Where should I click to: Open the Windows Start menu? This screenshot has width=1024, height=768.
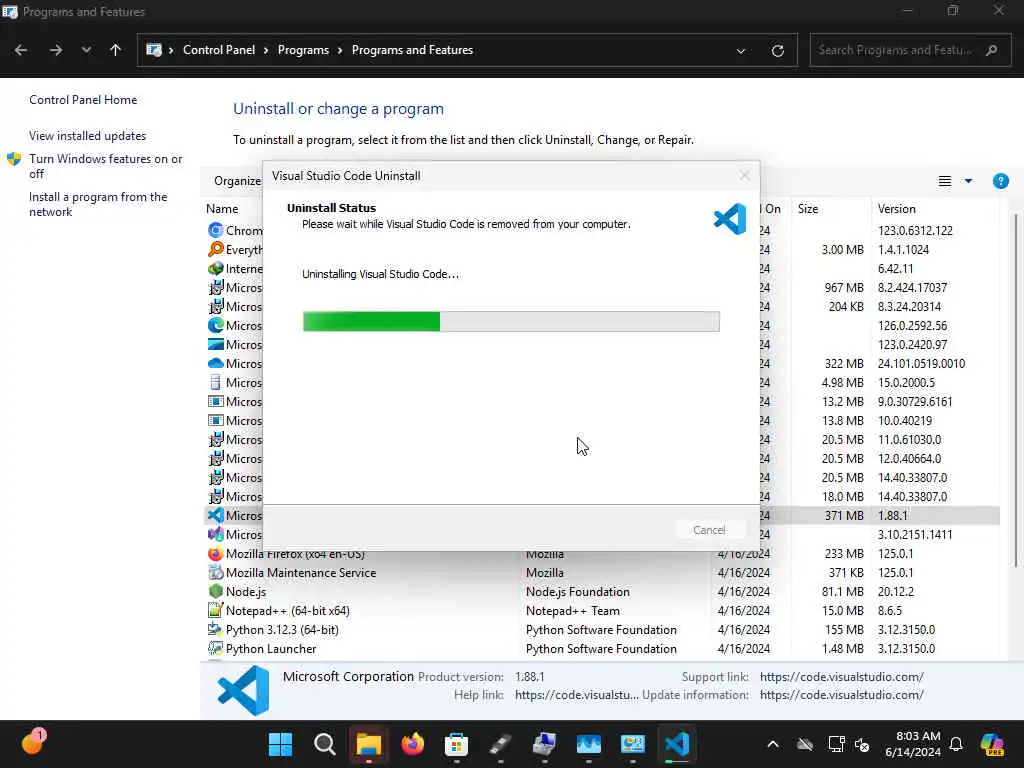pos(281,744)
